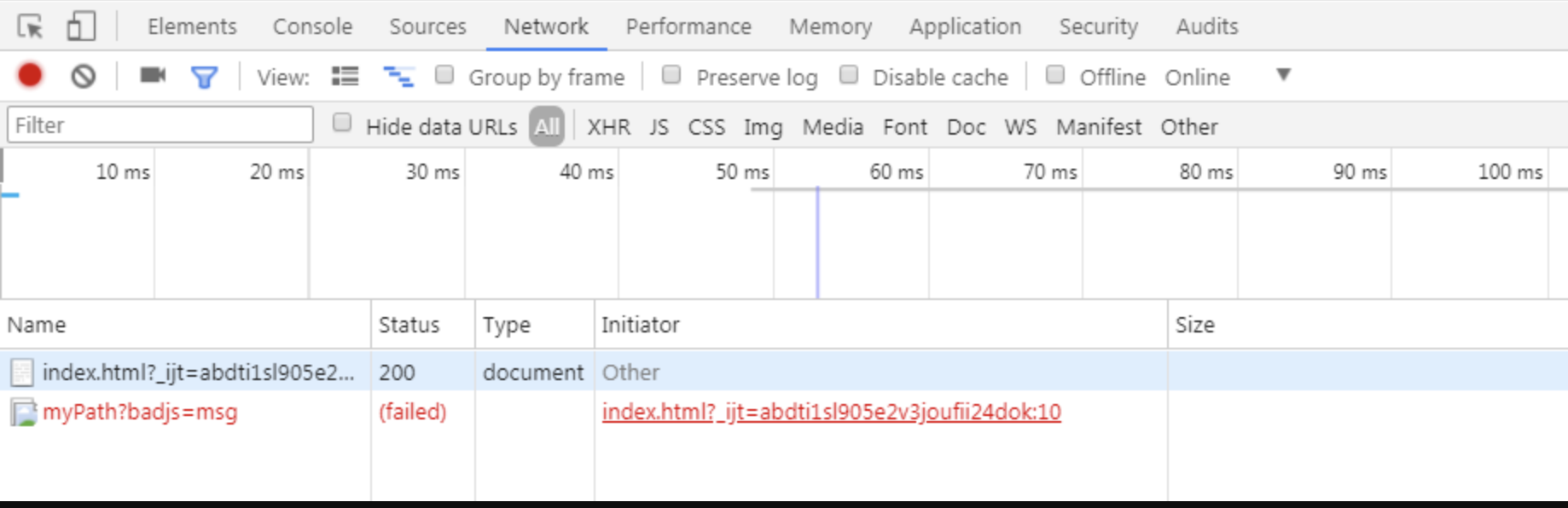Check the Preserve log option
Image resolution: width=1568 pixels, height=508 pixels.
[671, 75]
